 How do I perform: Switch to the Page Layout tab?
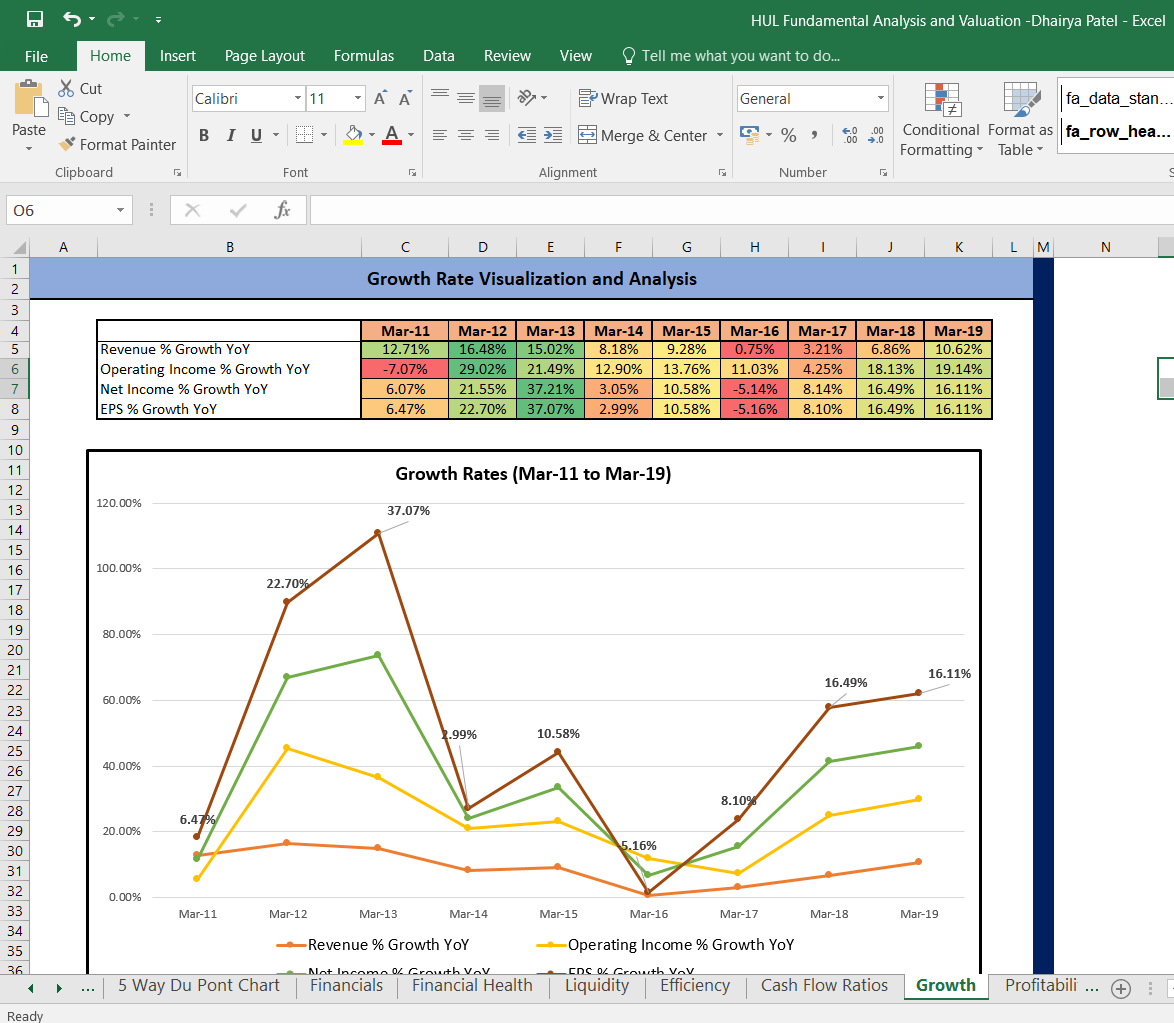point(264,56)
